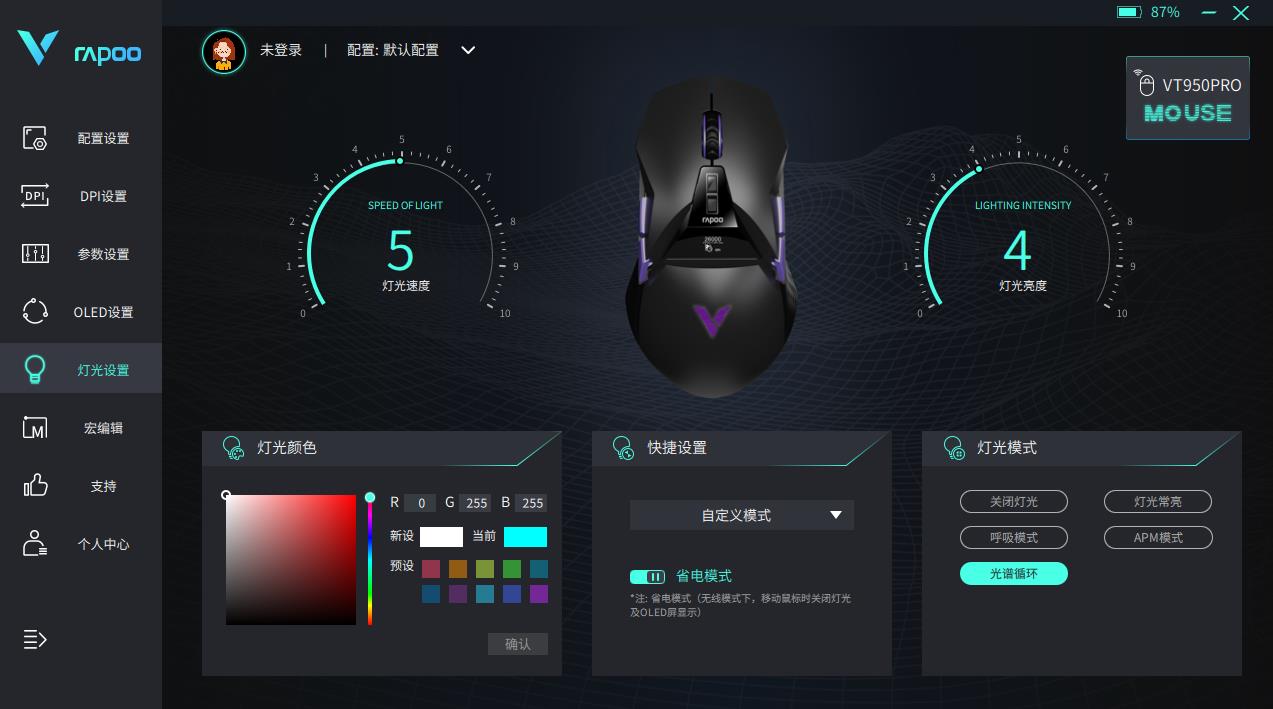Toggle the 省电模式 power-saving switch

pyautogui.click(x=648, y=576)
